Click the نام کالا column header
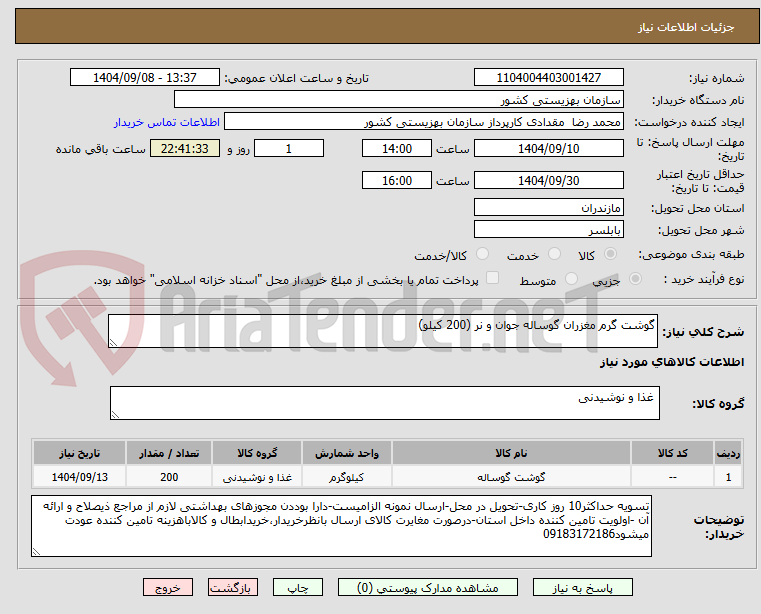Viewport: 761px width, 614px height. [511, 453]
